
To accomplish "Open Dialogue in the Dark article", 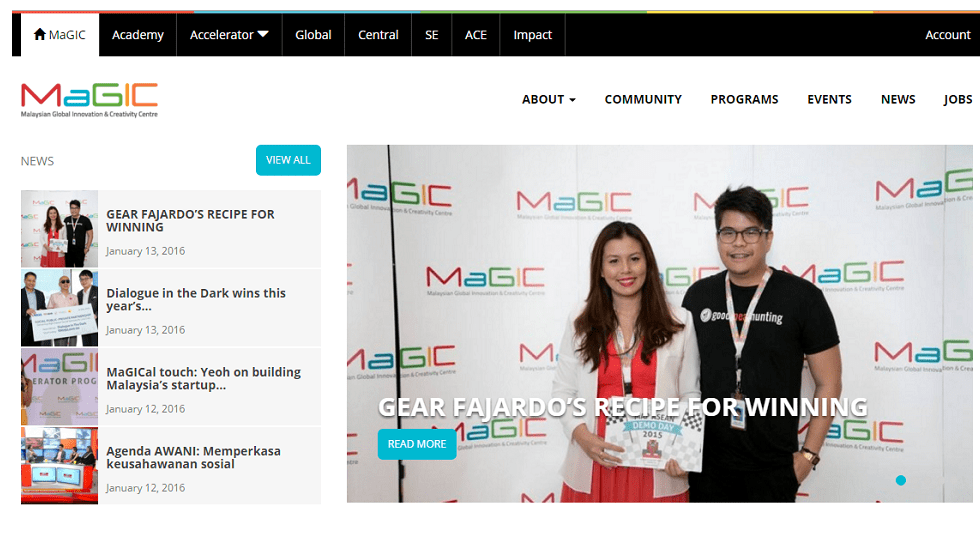I will tap(196, 300).
